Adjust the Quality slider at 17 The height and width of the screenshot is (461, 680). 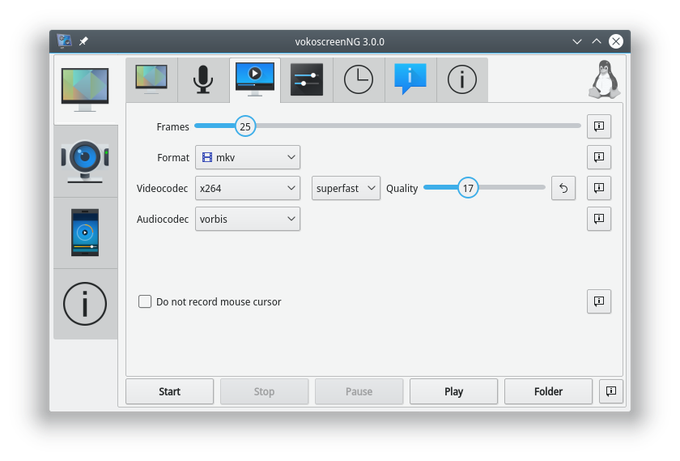point(468,188)
